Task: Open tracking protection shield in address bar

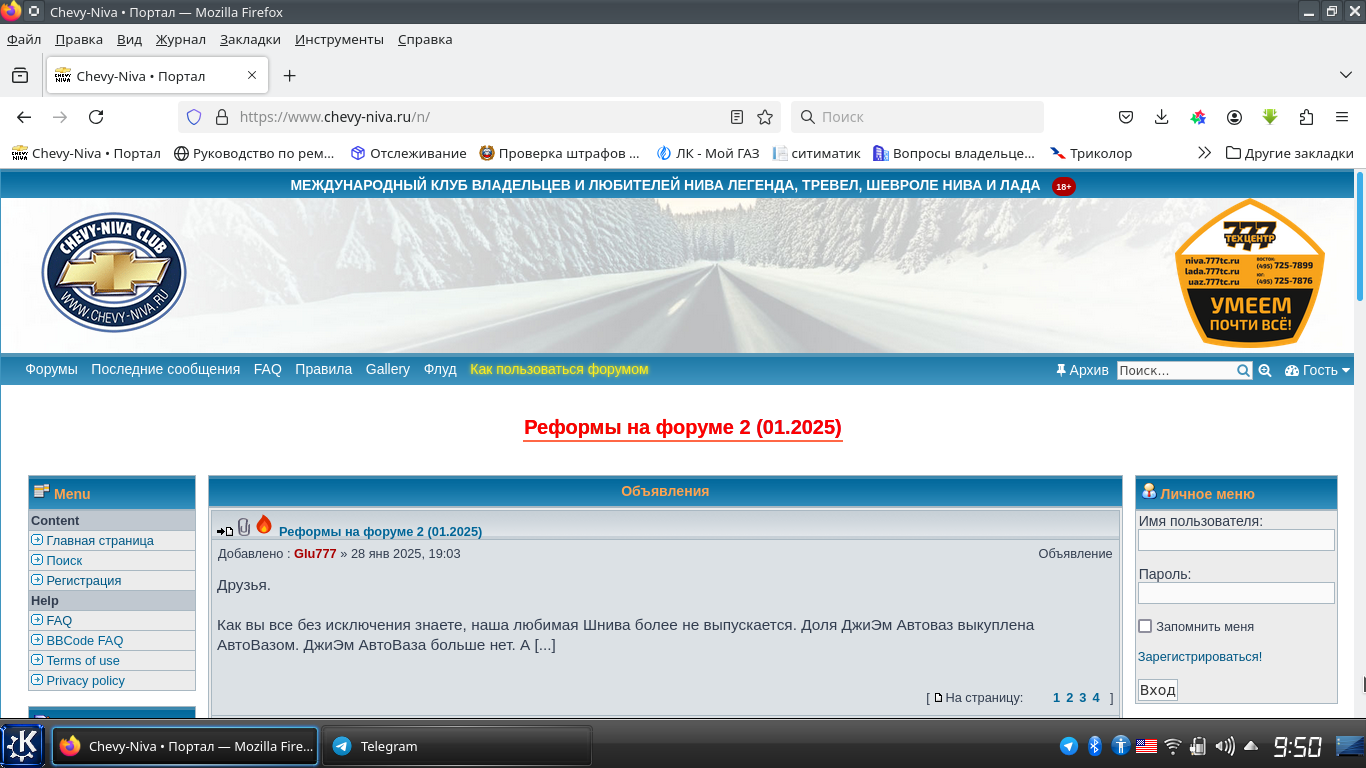Action: [195, 117]
